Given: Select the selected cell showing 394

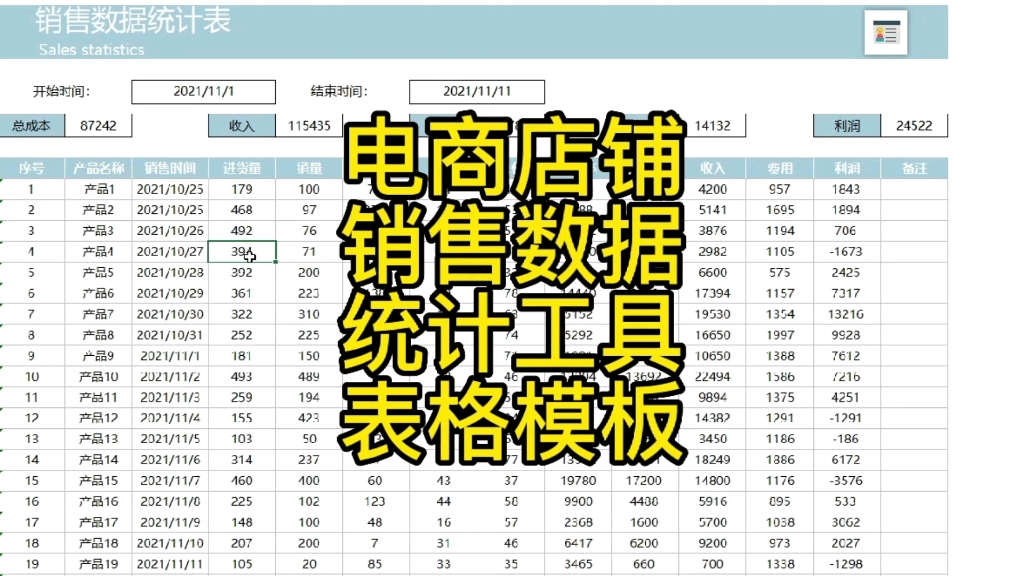Looking at the screenshot, I should [x=240, y=251].
